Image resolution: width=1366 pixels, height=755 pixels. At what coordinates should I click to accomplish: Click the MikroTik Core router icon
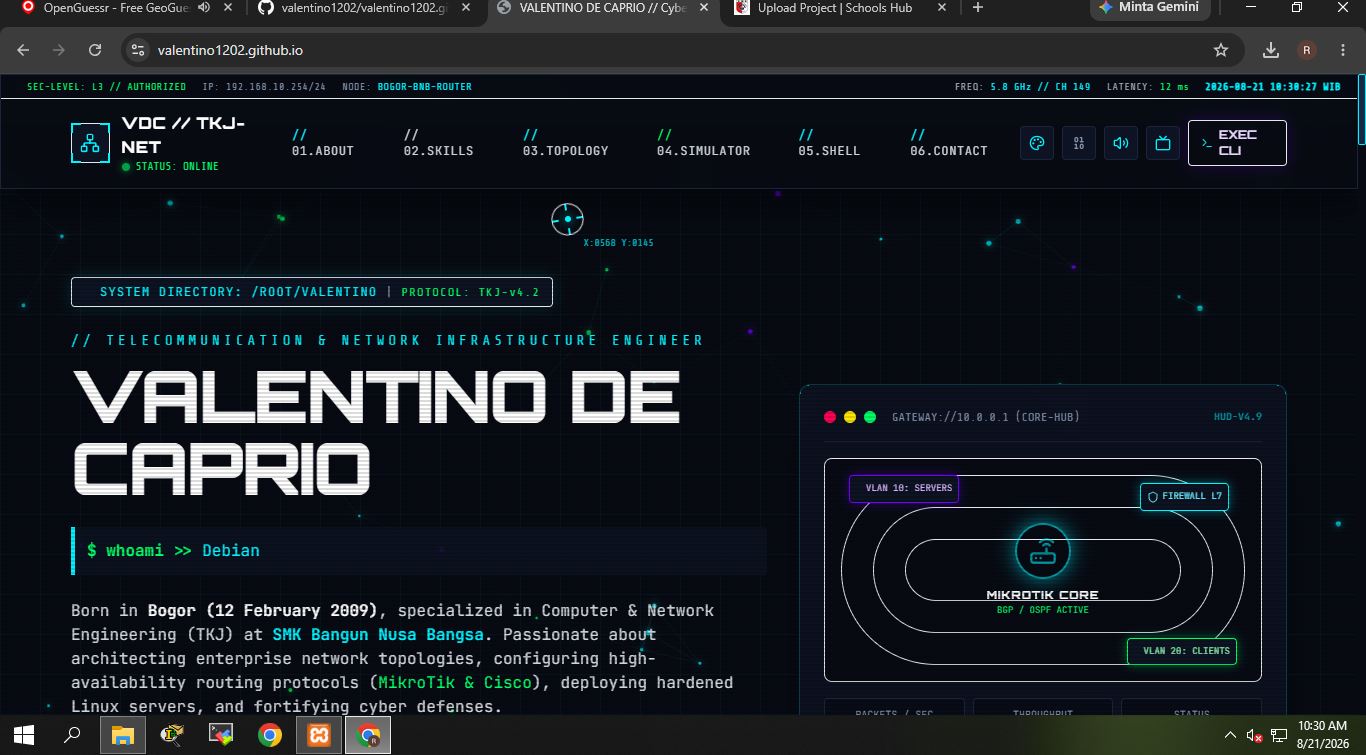pyautogui.click(x=1043, y=551)
